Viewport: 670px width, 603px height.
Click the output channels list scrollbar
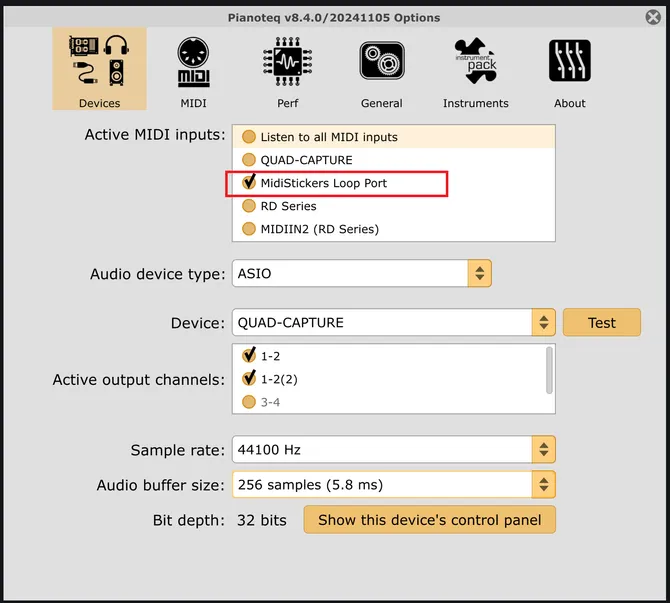click(x=549, y=370)
